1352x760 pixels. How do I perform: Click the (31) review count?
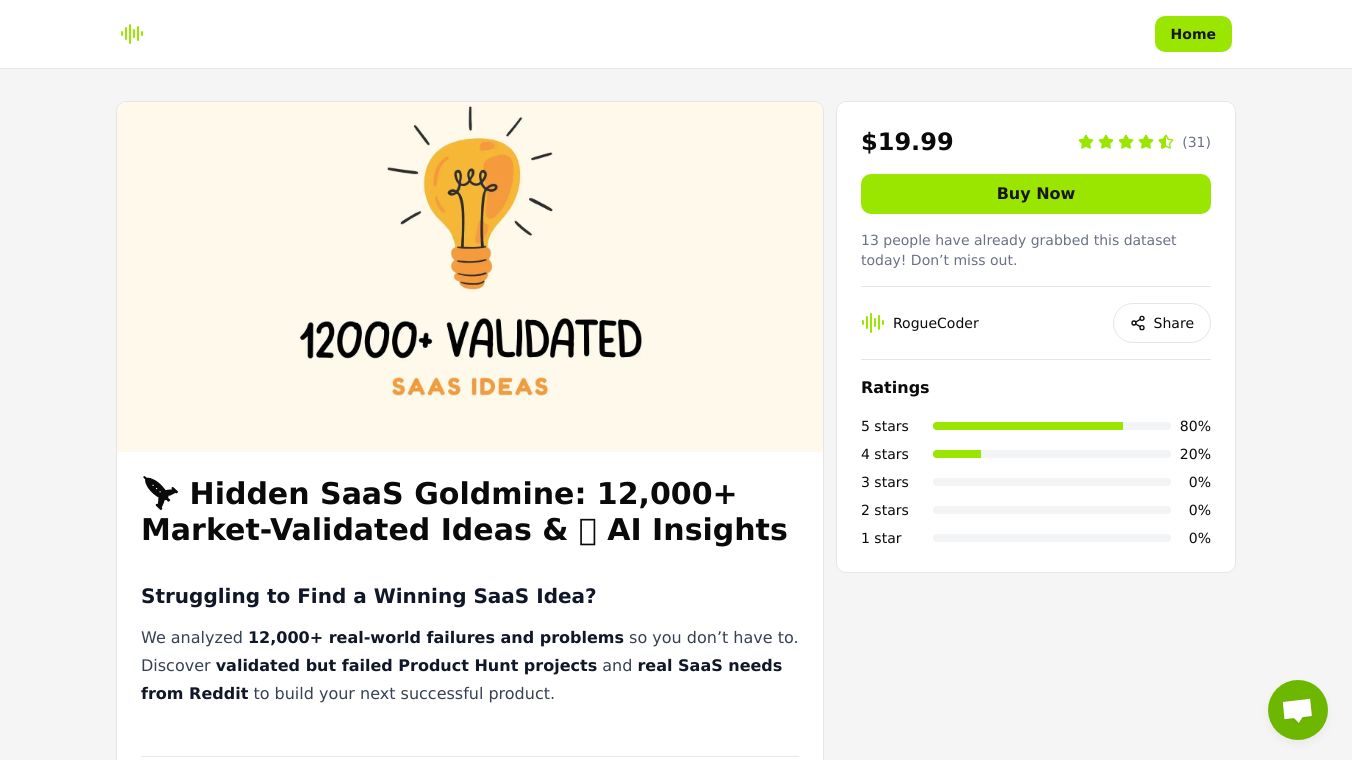click(x=1196, y=142)
